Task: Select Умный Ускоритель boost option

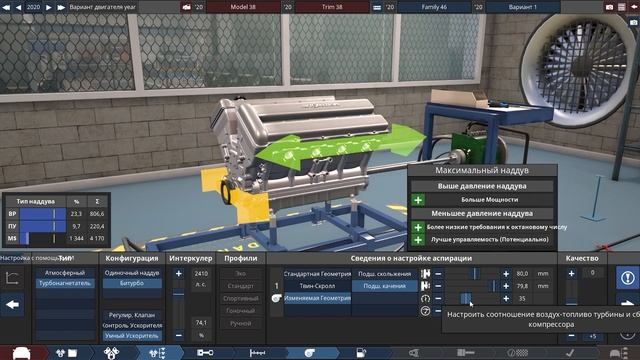Action: point(132,336)
